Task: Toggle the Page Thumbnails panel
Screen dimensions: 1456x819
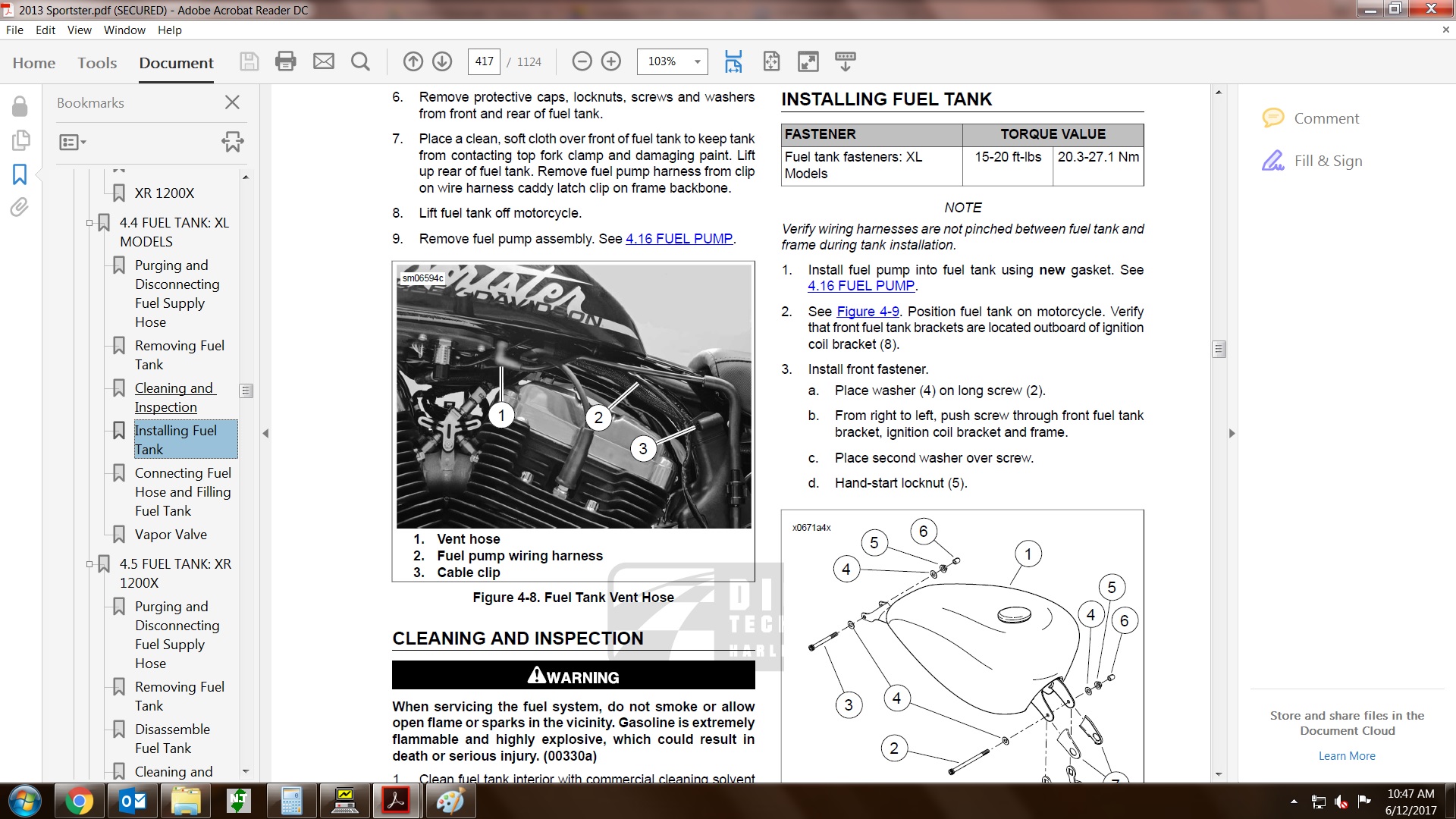Action: point(20,140)
